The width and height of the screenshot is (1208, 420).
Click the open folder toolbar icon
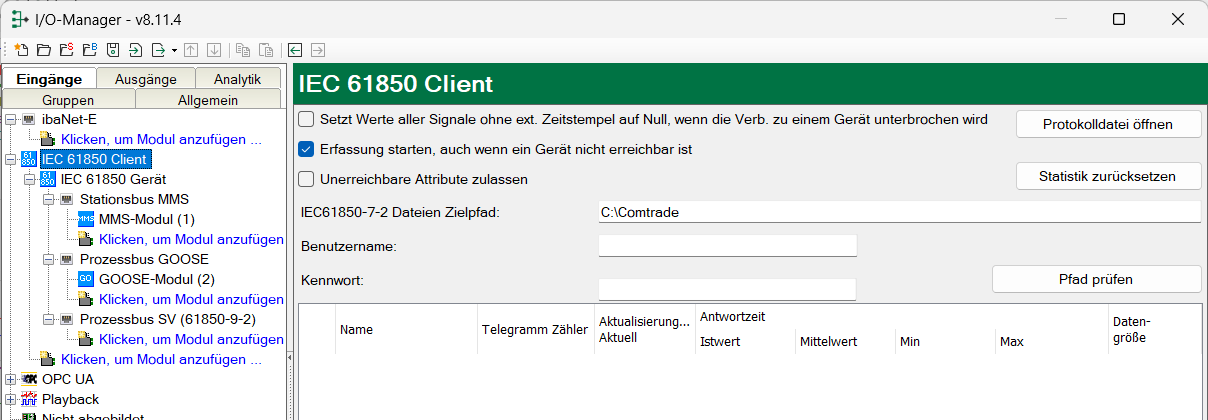point(43,49)
